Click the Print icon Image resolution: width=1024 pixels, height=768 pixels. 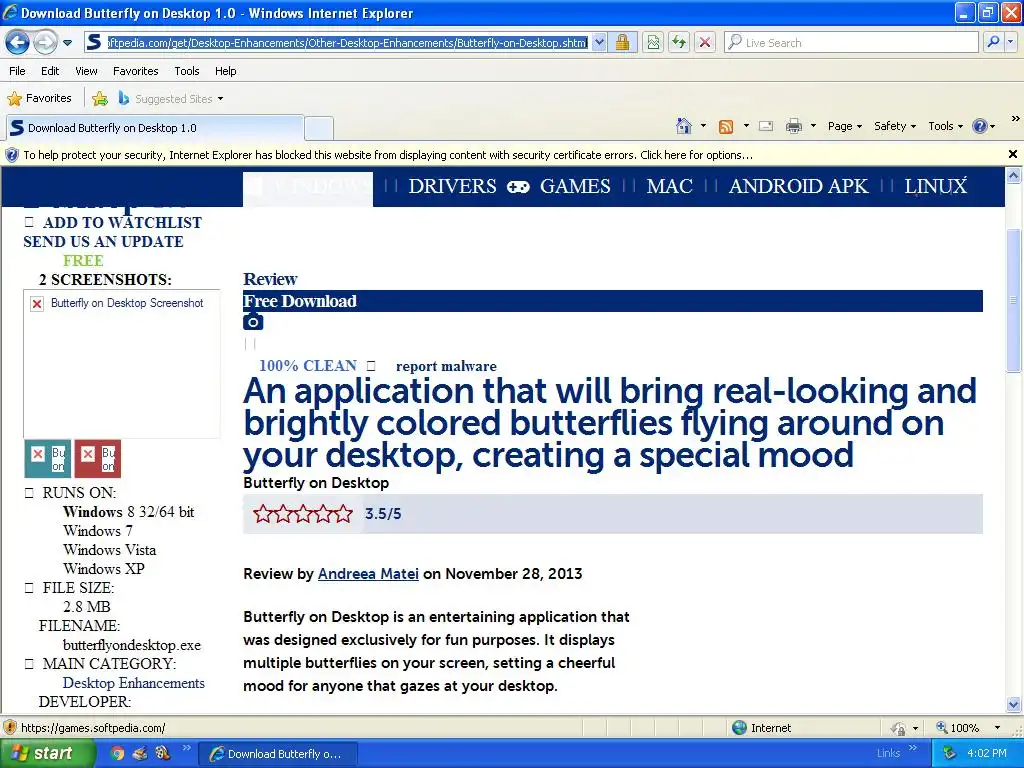793,126
